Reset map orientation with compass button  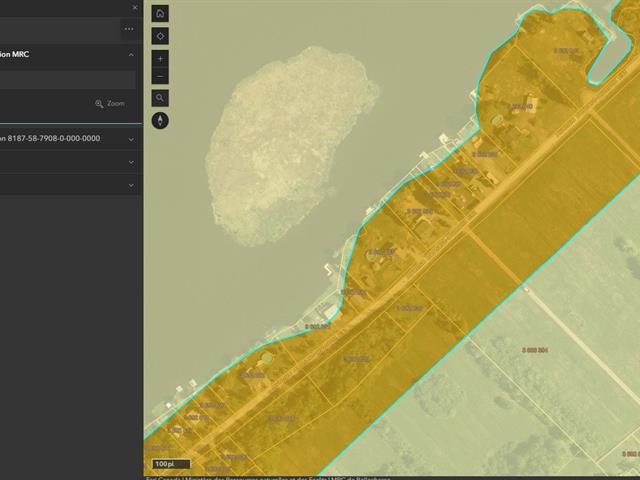(x=161, y=120)
